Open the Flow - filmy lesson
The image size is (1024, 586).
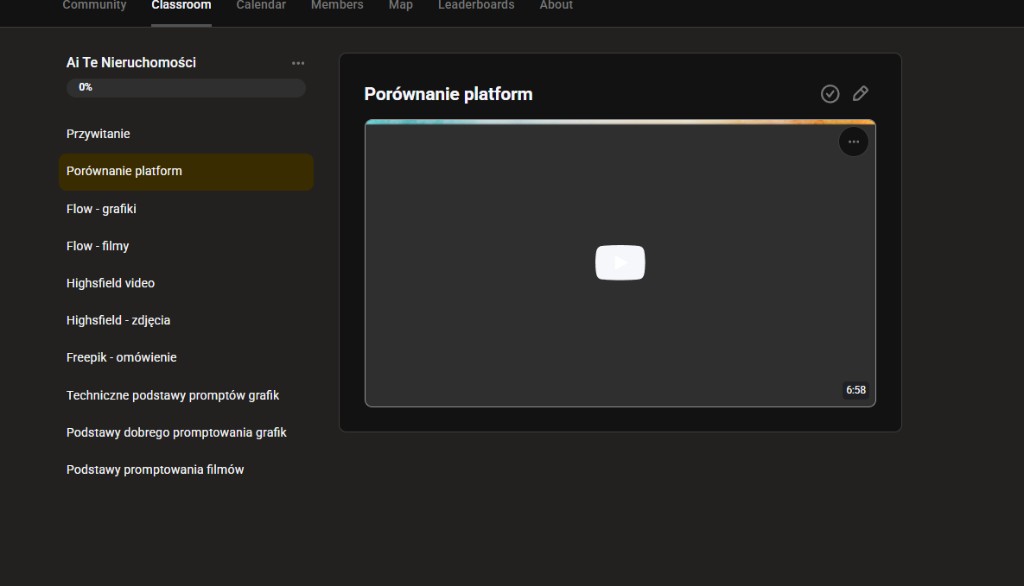pyautogui.click(x=97, y=246)
